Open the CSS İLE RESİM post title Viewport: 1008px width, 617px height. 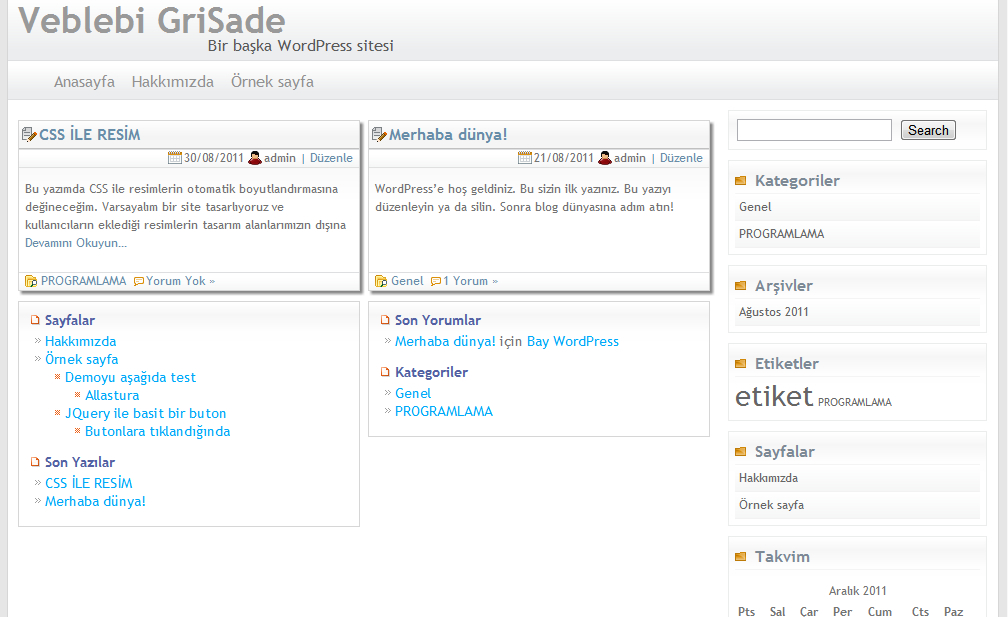pos(89,134)
